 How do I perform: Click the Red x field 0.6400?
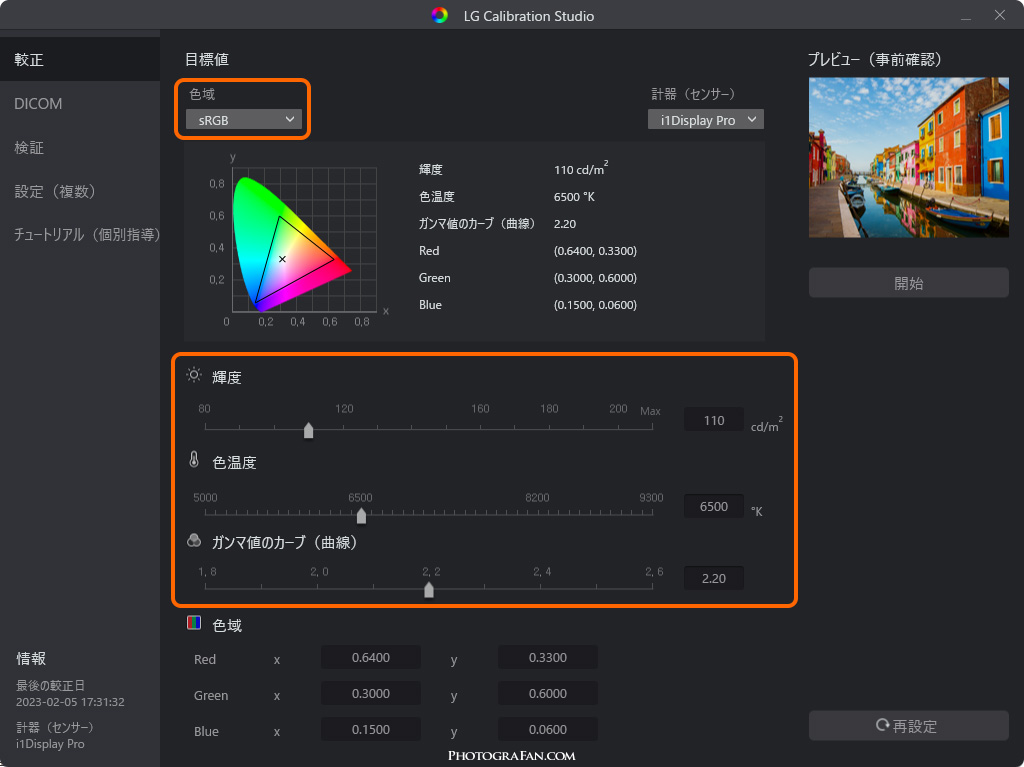pos(370,657)
